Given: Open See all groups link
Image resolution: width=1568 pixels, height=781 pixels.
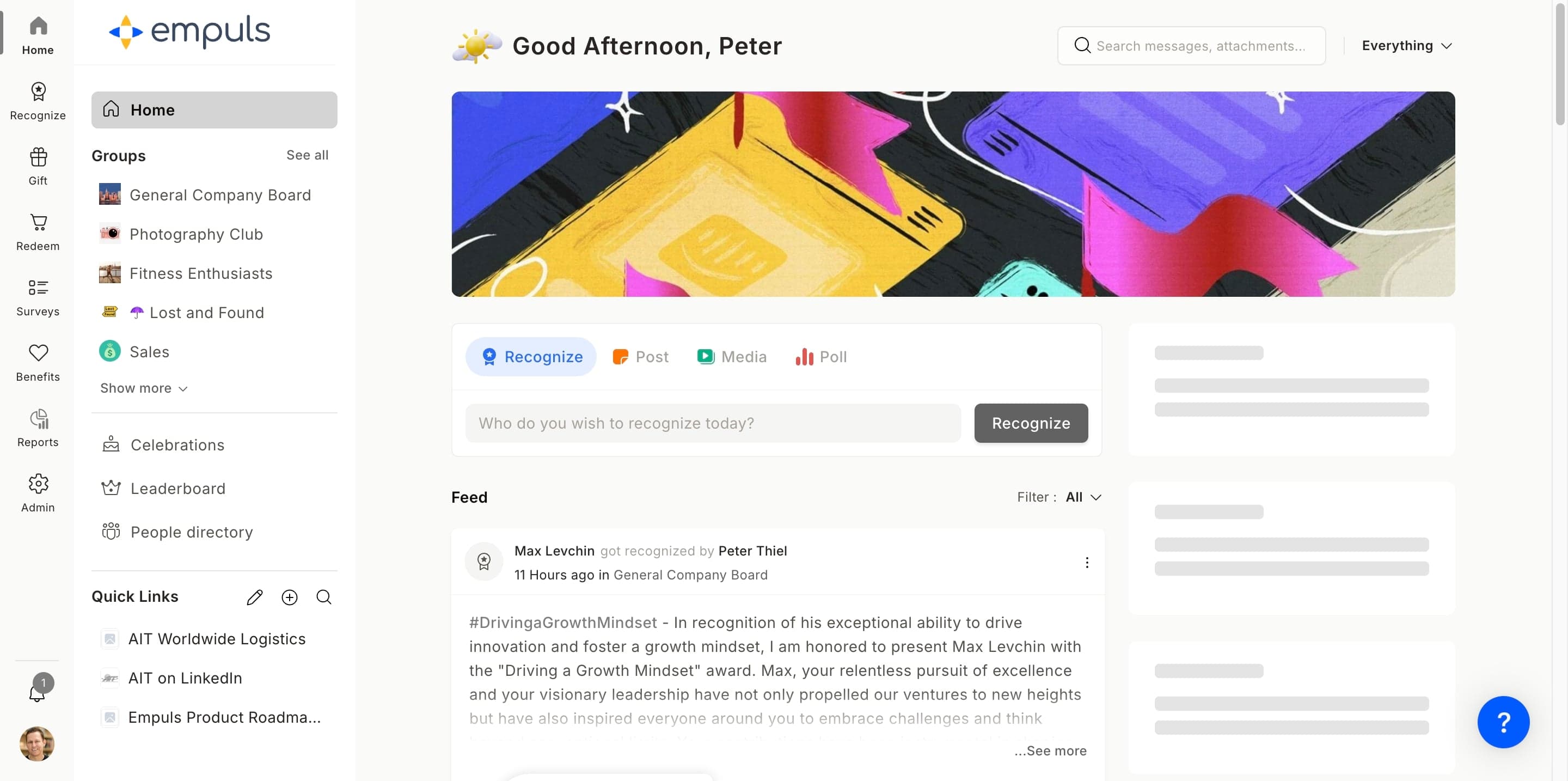Looking at the screenshot, I should [307, 155].
